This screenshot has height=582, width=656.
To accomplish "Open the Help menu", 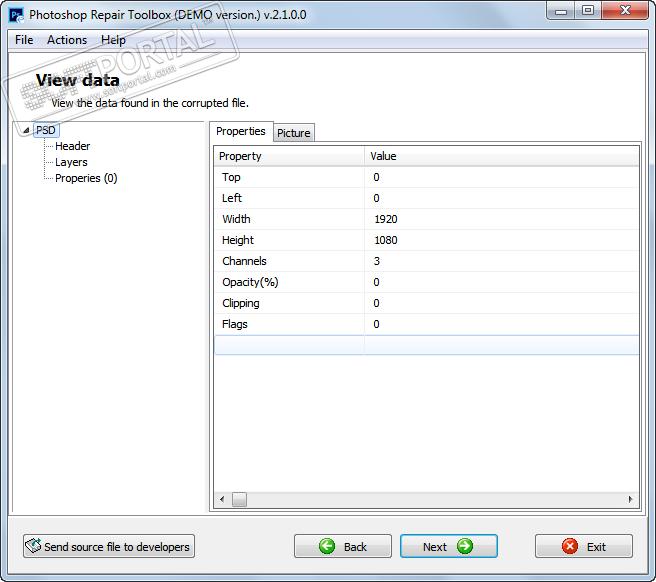I will coord(113,40).
